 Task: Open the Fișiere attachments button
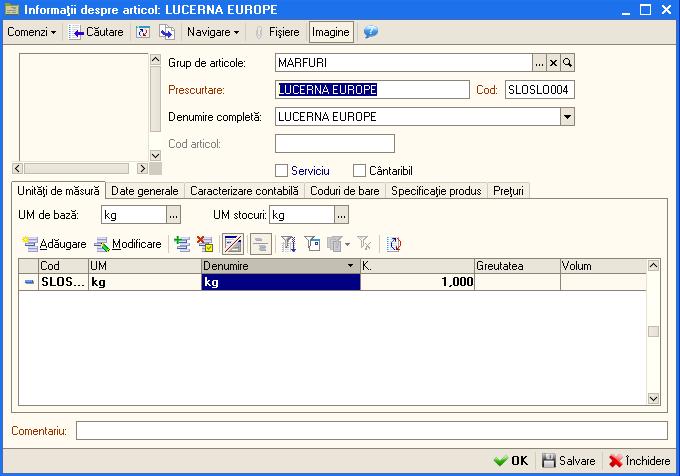click(278, 32)
